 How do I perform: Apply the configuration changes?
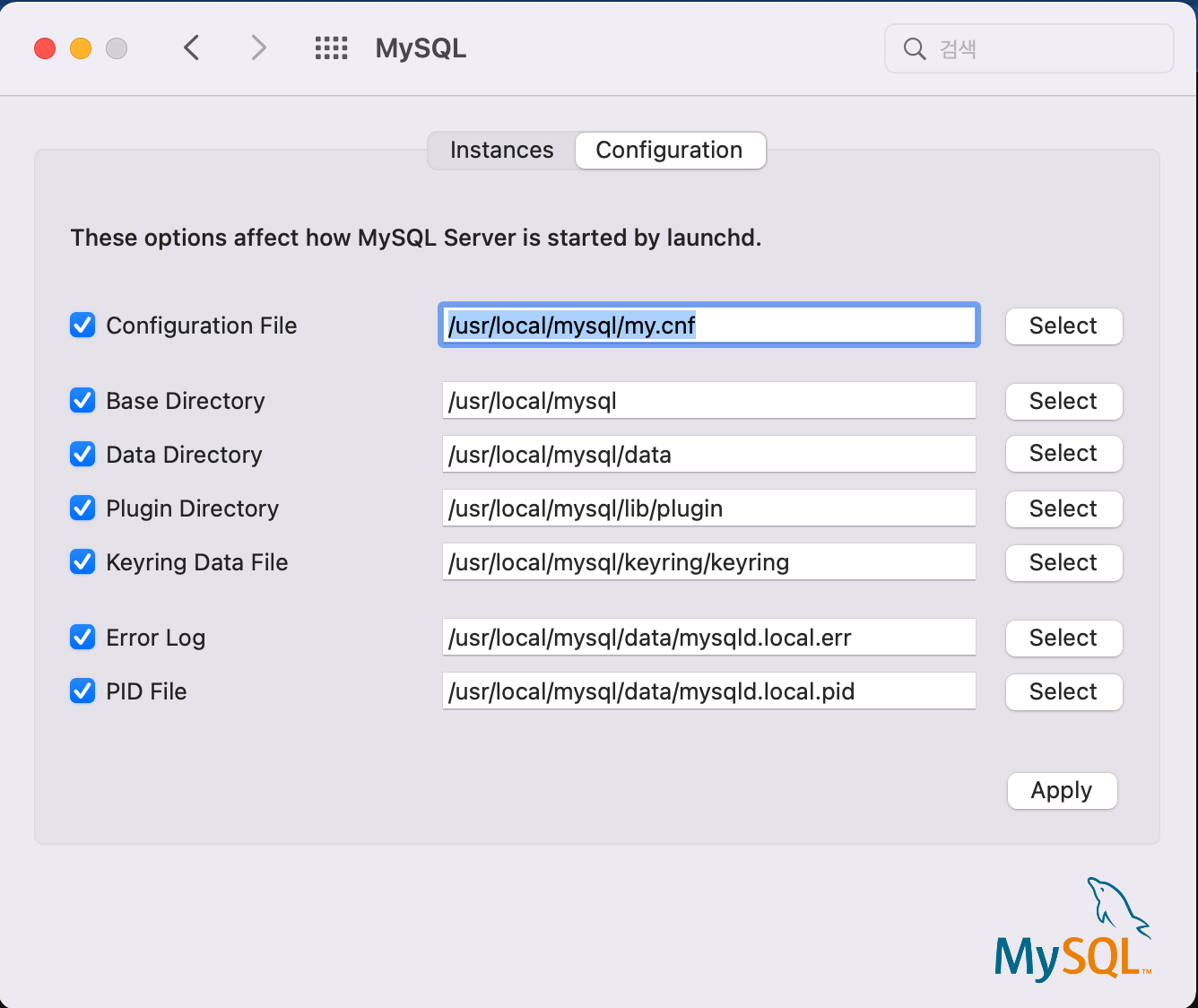click(x=1062, y=791)
